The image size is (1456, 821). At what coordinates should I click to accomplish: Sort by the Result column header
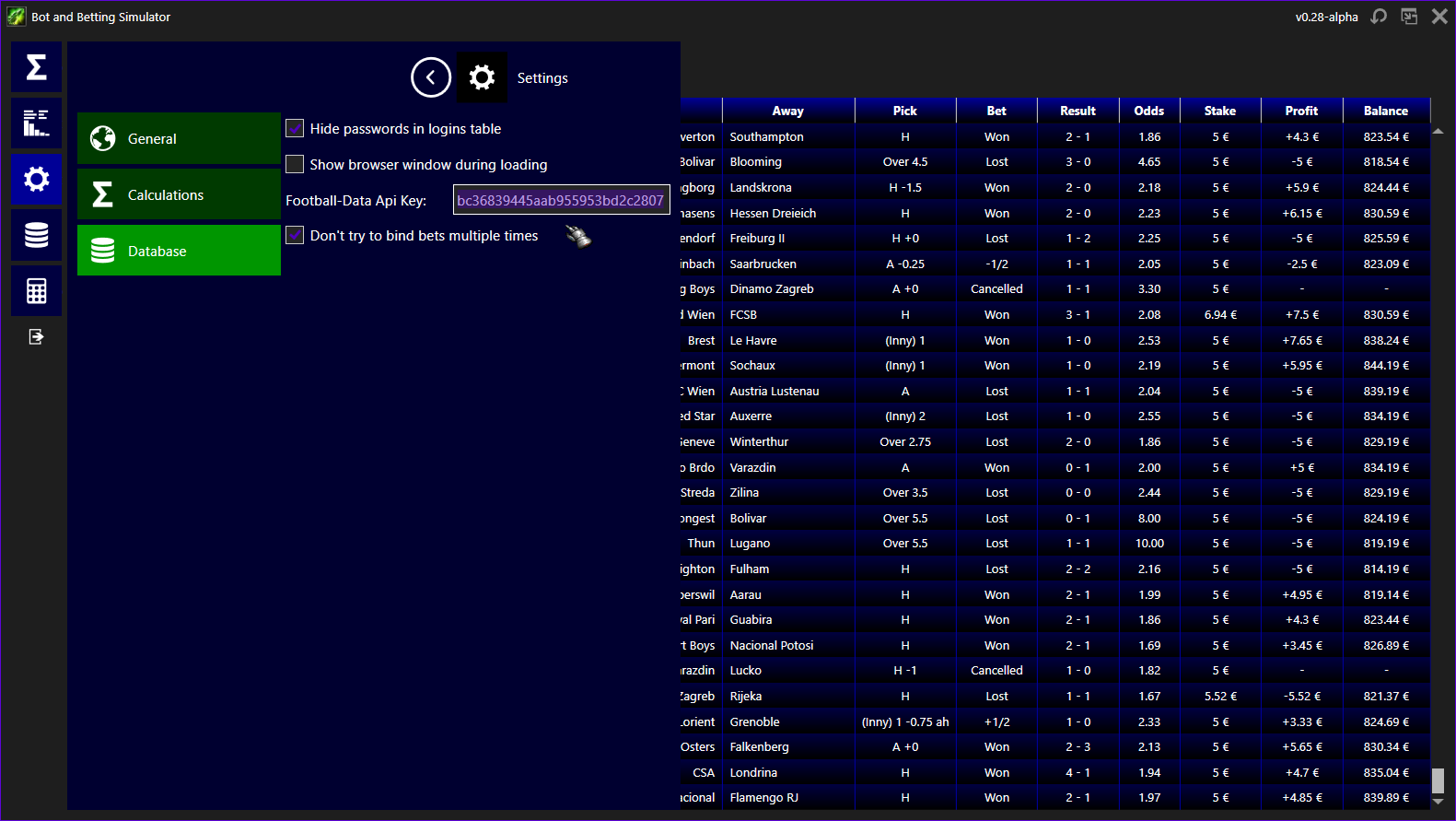pos(1077,111)
